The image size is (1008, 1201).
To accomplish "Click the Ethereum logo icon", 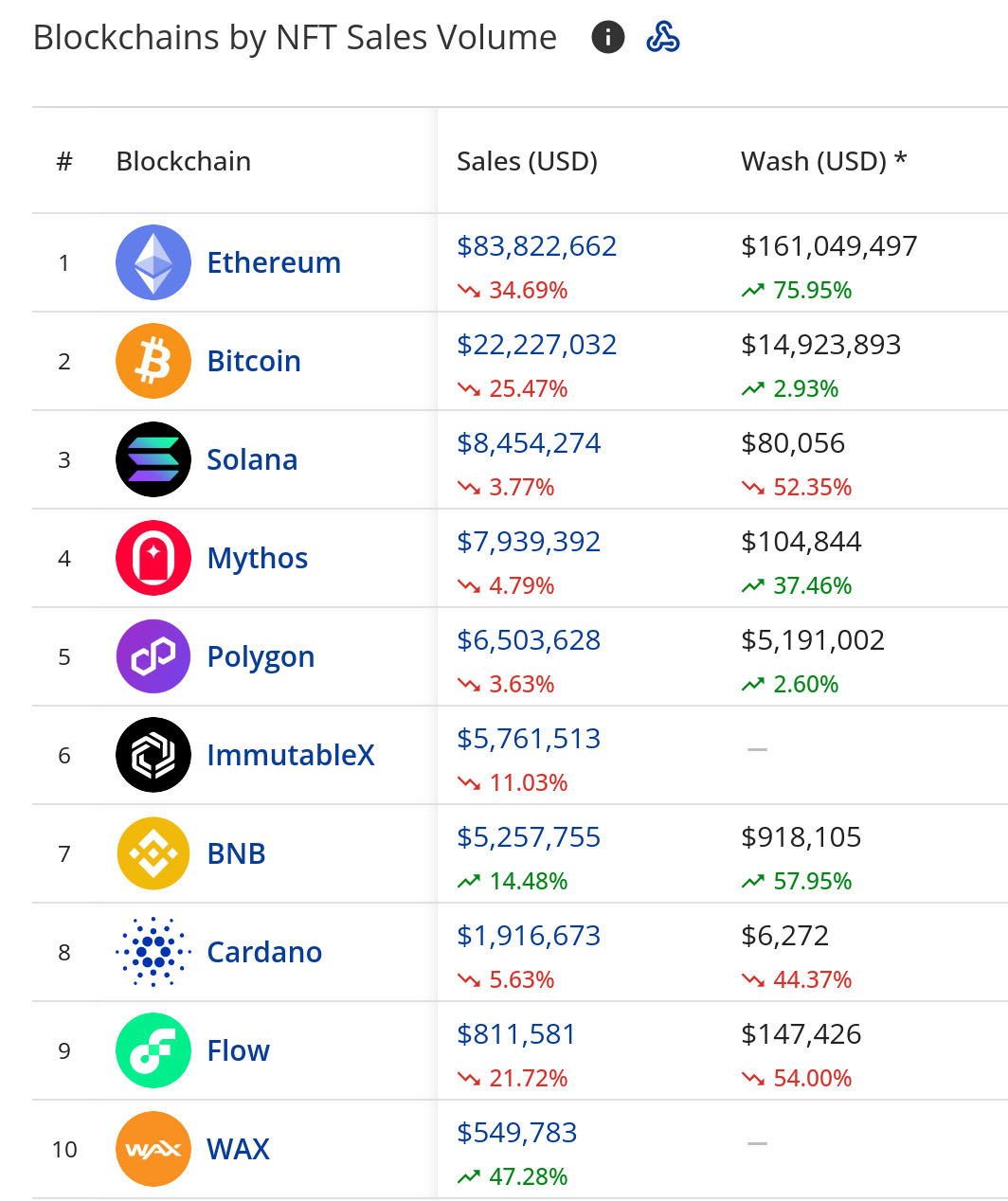I will tap(153, 262).
